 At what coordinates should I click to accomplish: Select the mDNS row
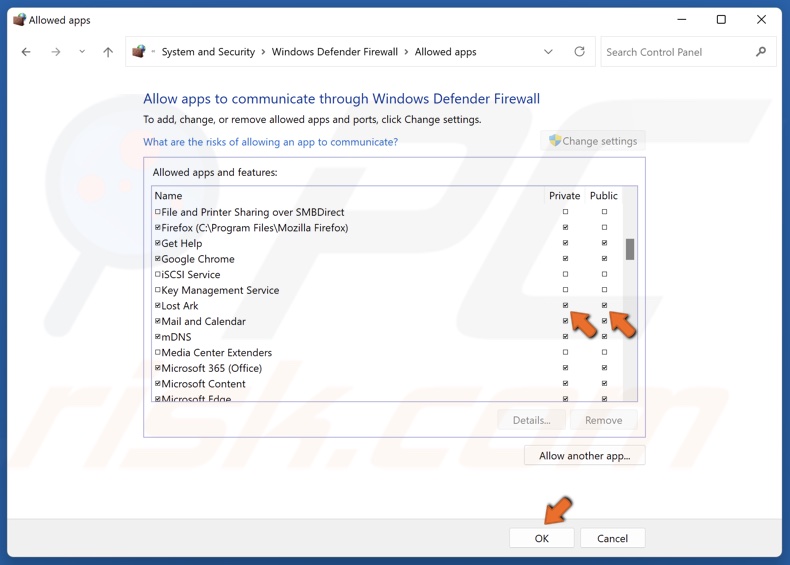tap(387, 337)
